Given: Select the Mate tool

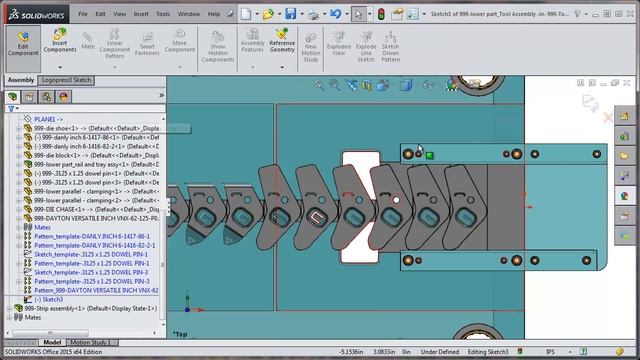Looking at the screenshot, I should [87, 41].
